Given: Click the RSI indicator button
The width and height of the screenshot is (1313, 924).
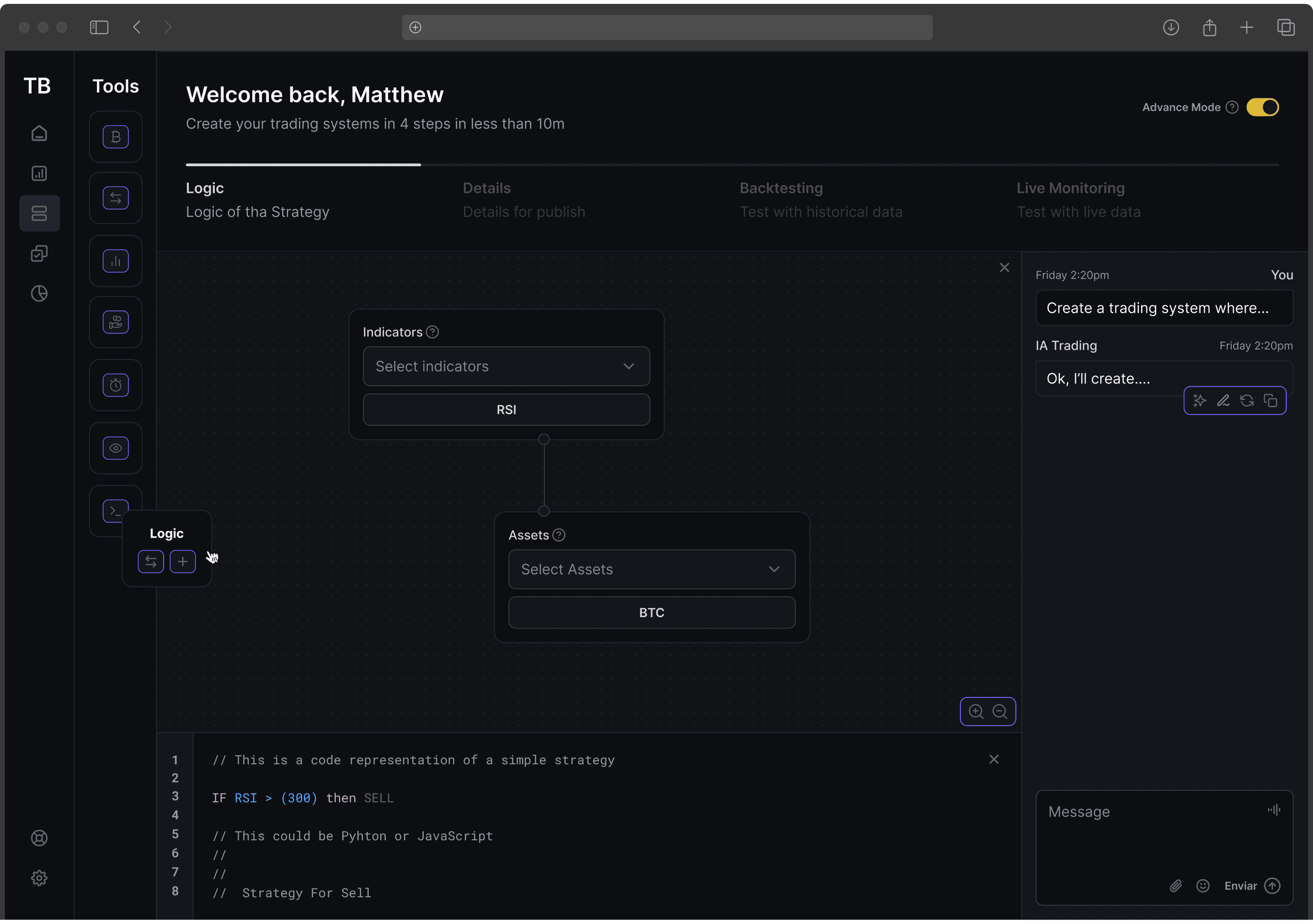Looking at the screenshot, I should pyautogui.click(x=506, y=410).
